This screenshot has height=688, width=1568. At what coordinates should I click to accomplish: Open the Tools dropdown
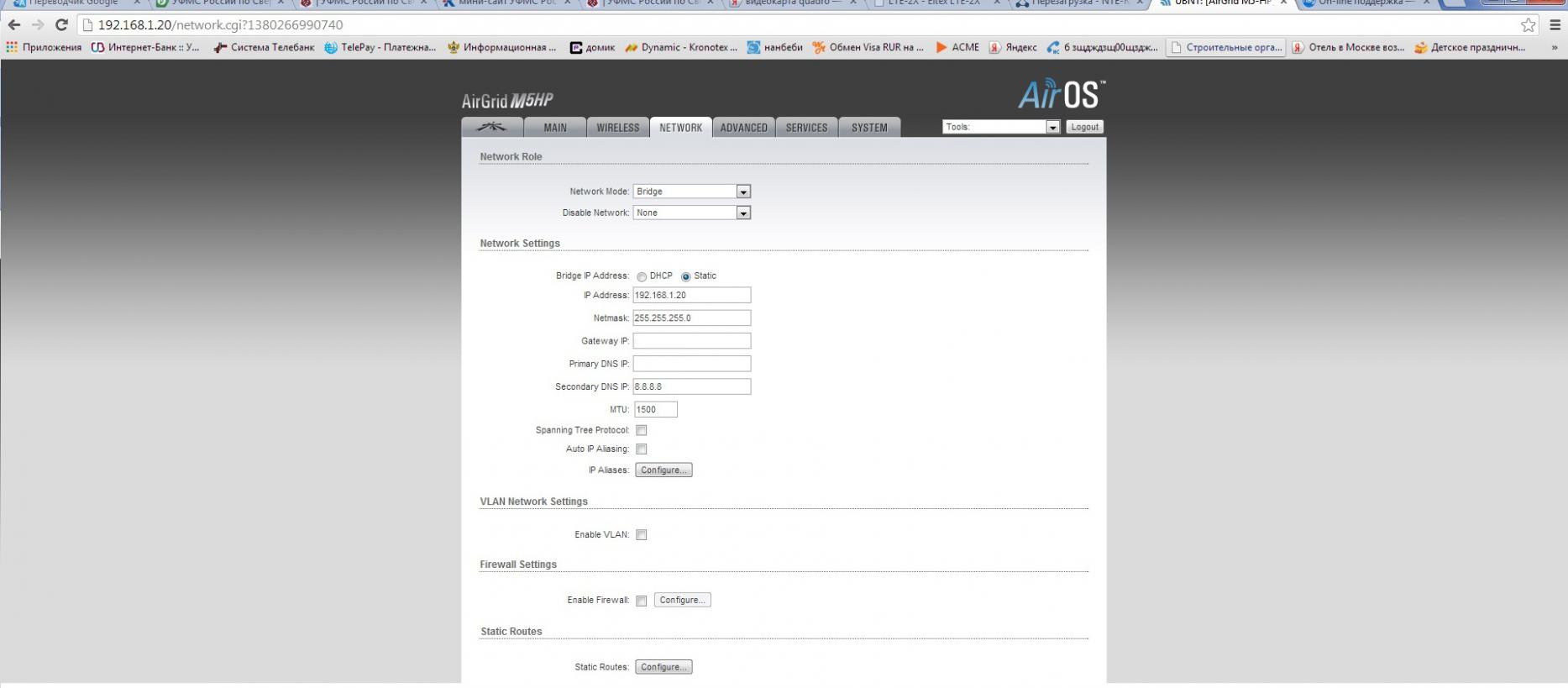(x=1001, y=127)
